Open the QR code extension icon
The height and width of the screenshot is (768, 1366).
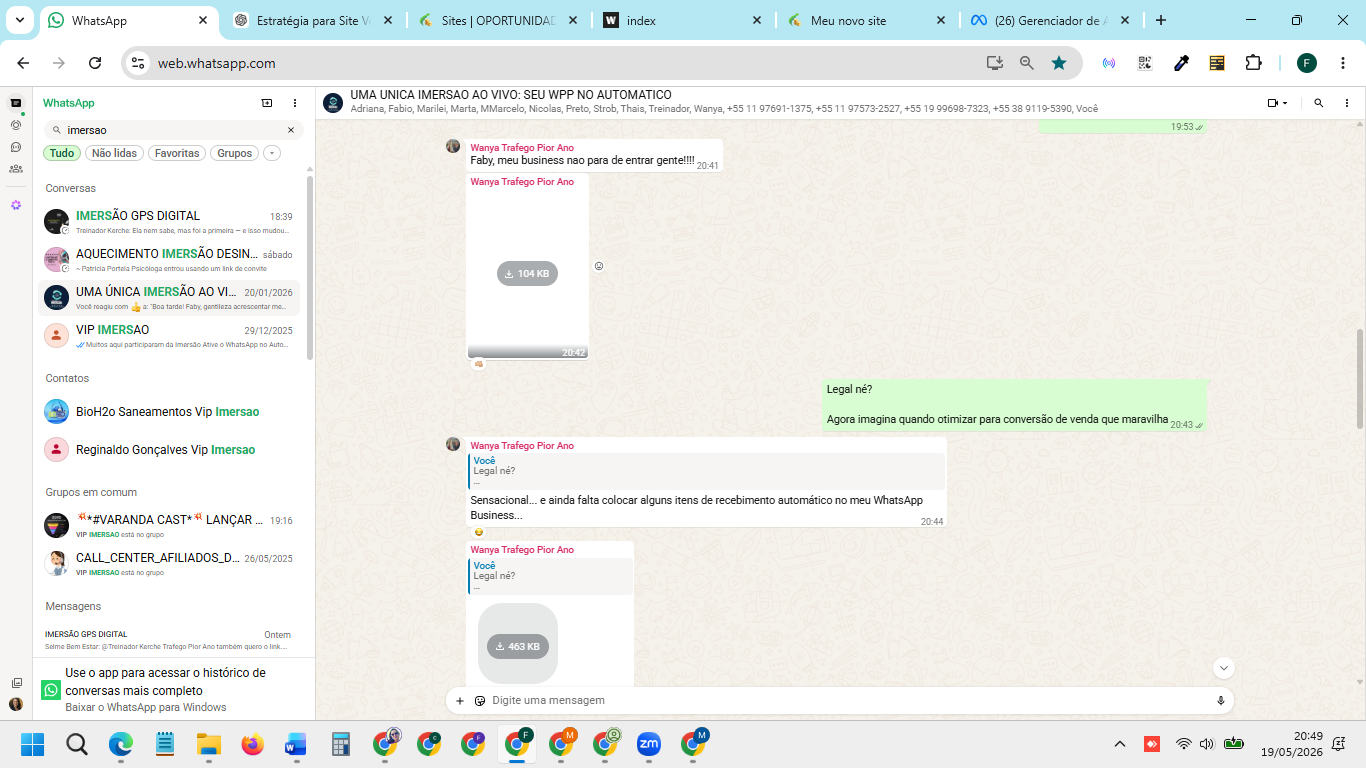(1145, 63)
